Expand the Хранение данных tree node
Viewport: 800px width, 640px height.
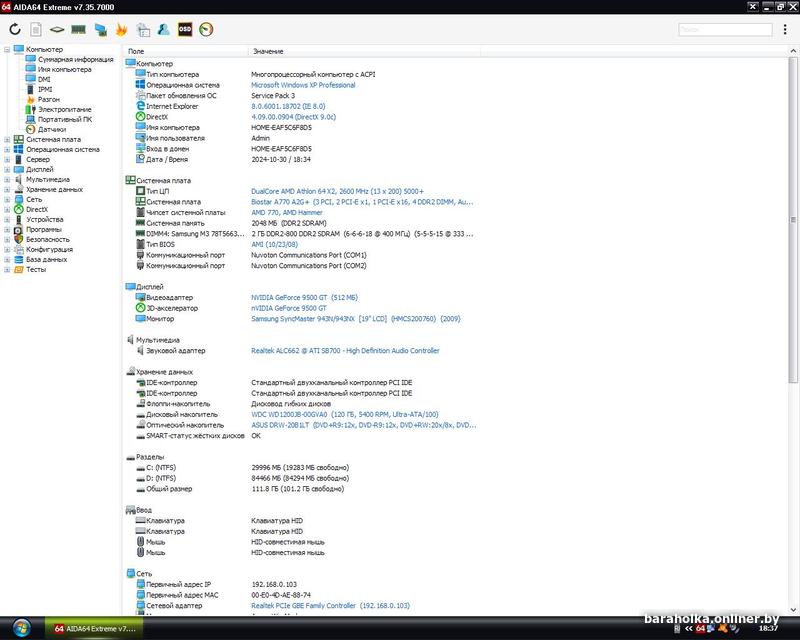7,189
